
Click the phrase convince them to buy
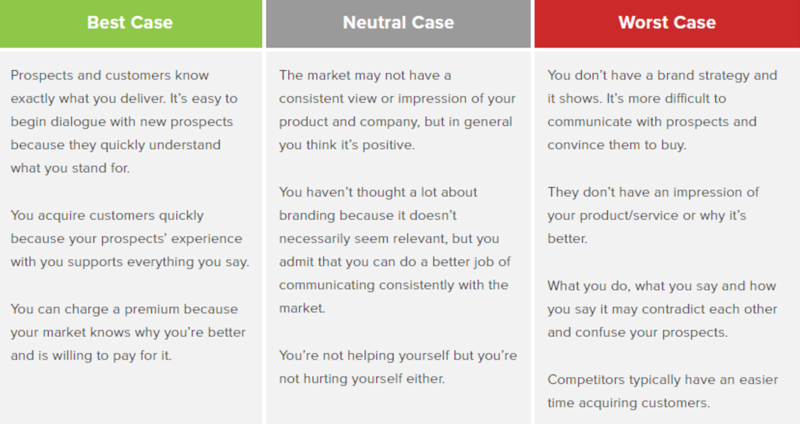[617, 144]
